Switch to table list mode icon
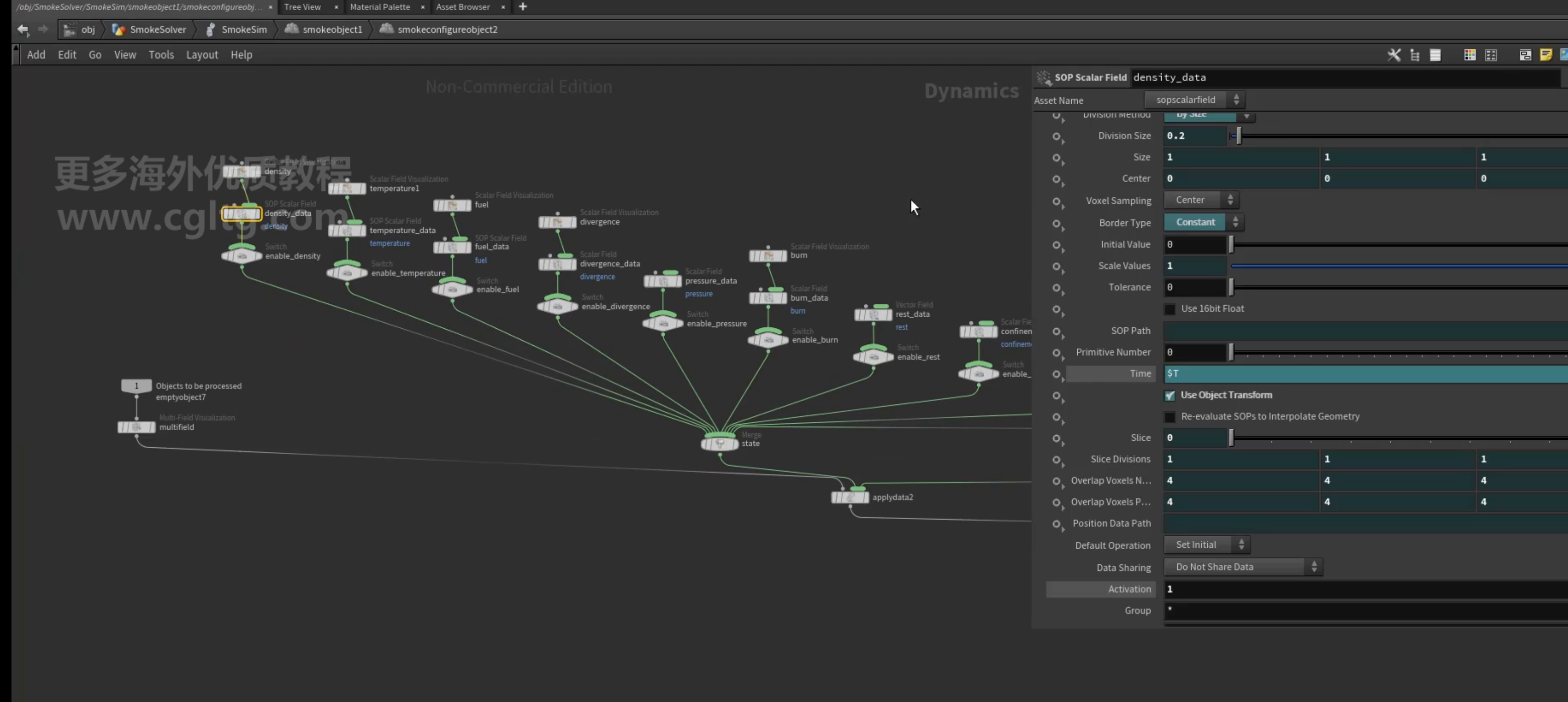This screenshot has height=702, width=1568. (1435, 55)
